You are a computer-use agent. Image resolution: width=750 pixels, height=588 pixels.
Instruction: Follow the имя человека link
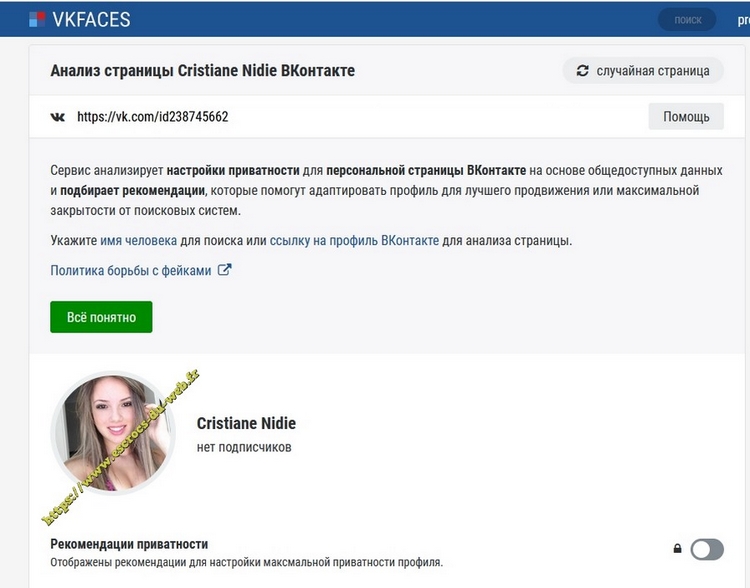[x=138, y=240]
